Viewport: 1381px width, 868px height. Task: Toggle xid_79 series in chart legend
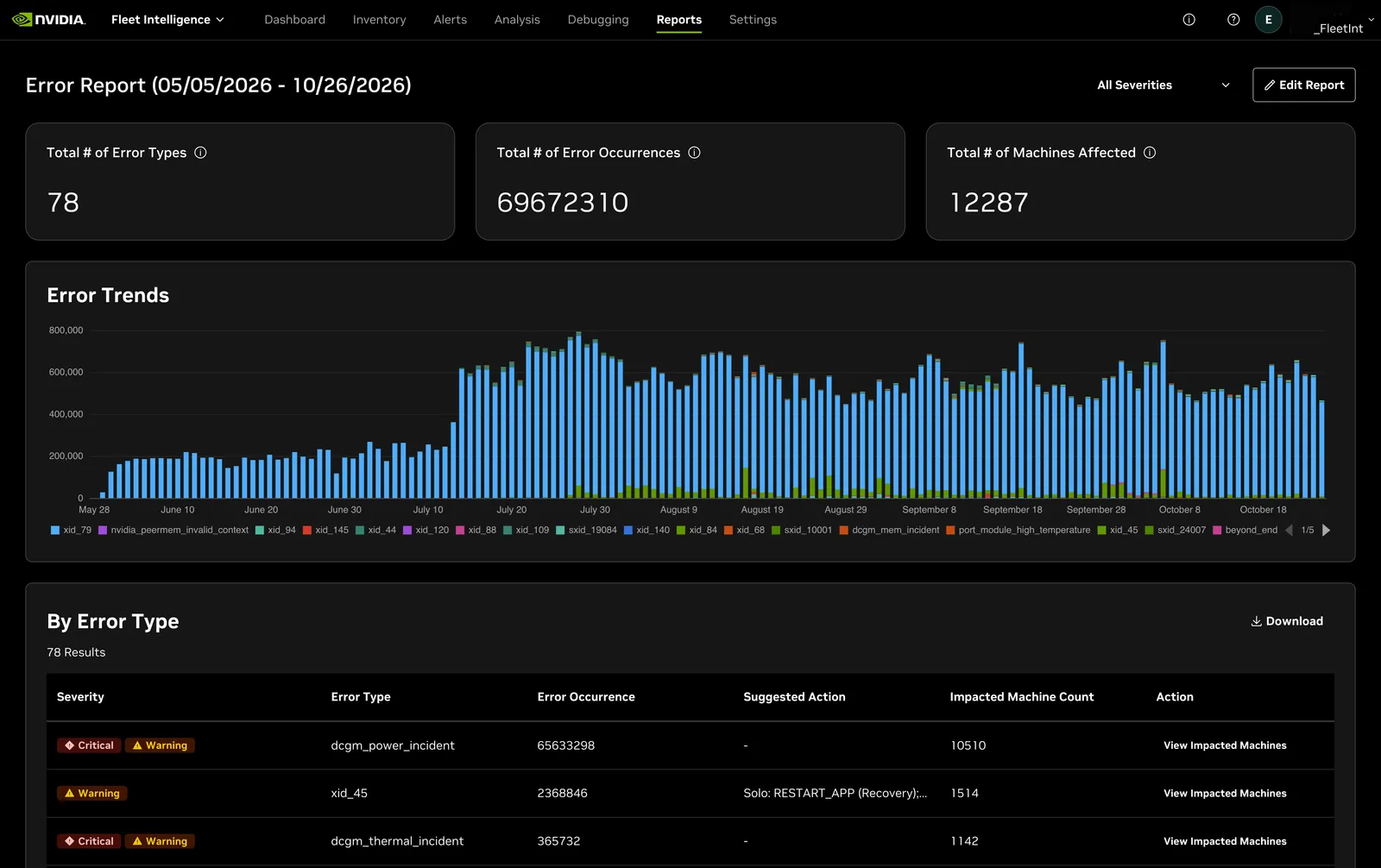point(71,530)
